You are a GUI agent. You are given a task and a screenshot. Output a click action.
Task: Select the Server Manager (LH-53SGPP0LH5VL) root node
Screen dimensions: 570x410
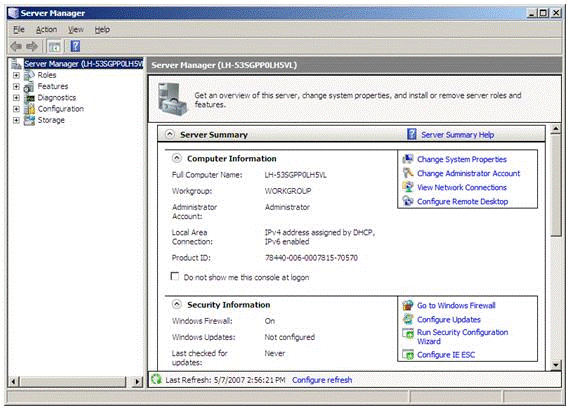point(84,64)
